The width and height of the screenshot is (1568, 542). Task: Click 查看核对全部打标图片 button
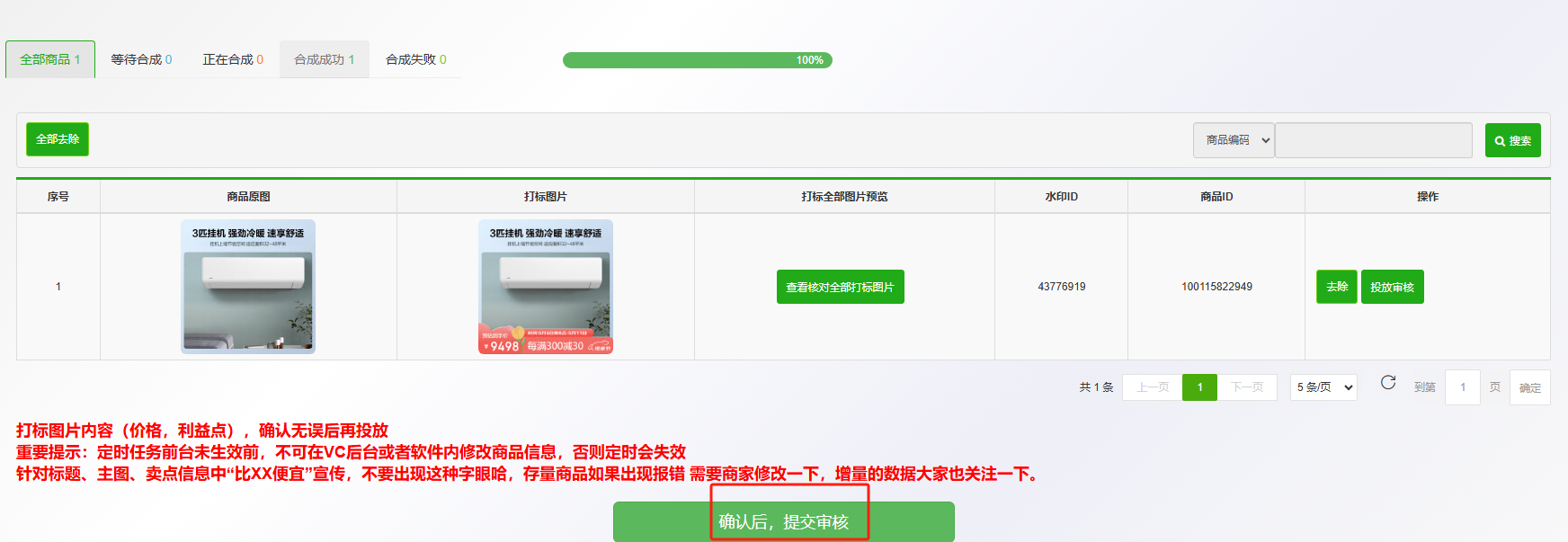(840, 287)
